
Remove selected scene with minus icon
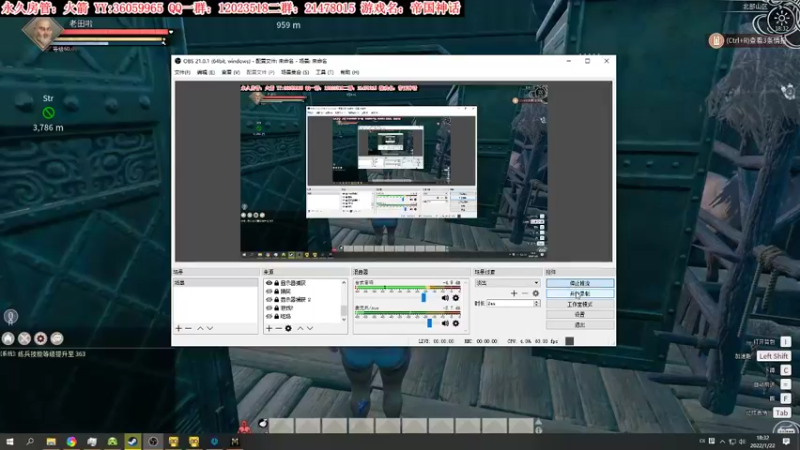(188, 329)
